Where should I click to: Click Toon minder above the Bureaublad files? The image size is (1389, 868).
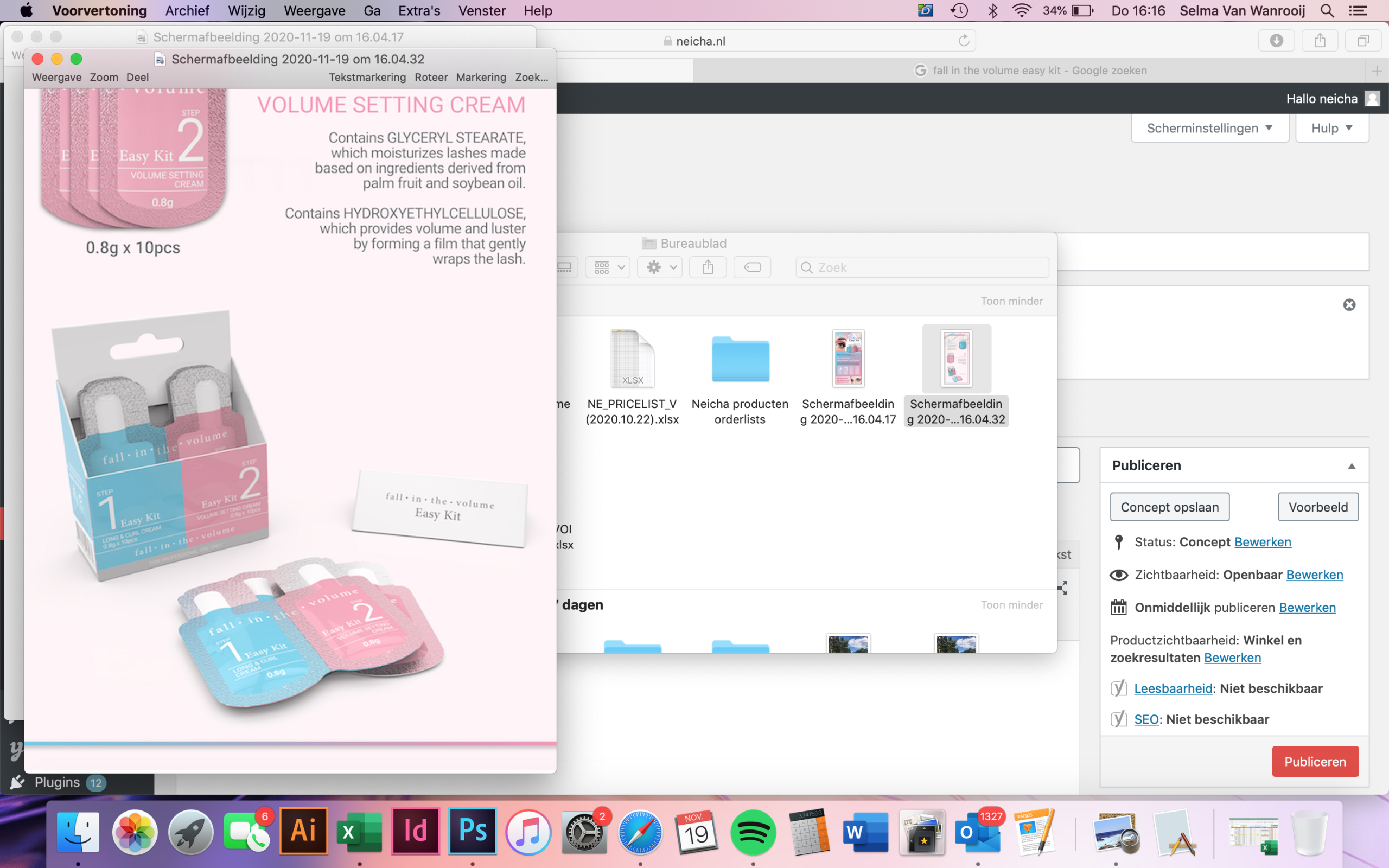[1011, 301]
